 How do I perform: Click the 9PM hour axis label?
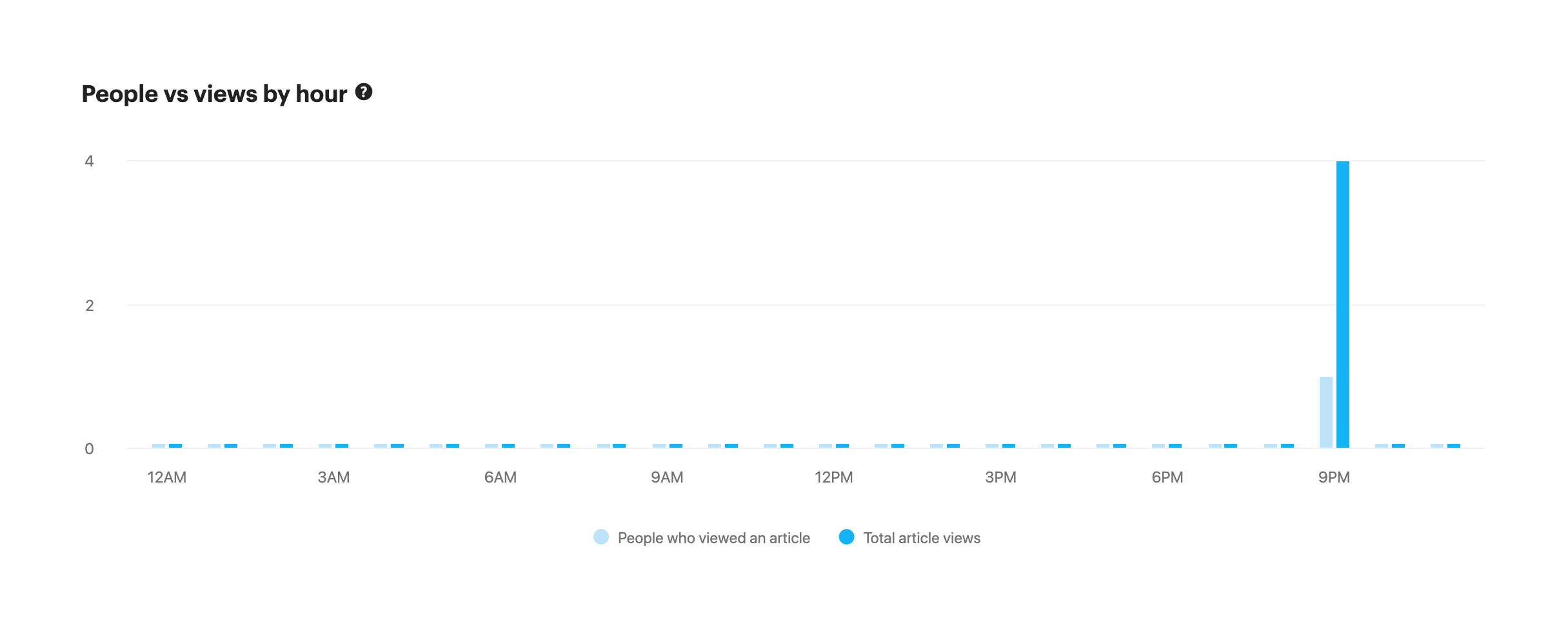tap(1334, 477)
